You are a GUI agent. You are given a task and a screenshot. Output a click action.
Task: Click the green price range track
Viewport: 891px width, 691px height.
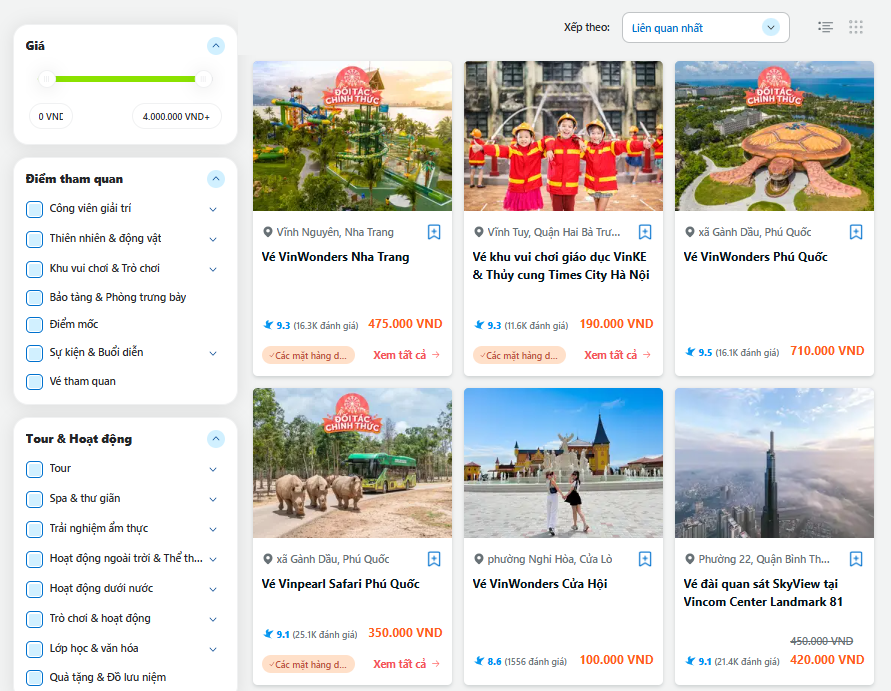(x=125, y=79)
